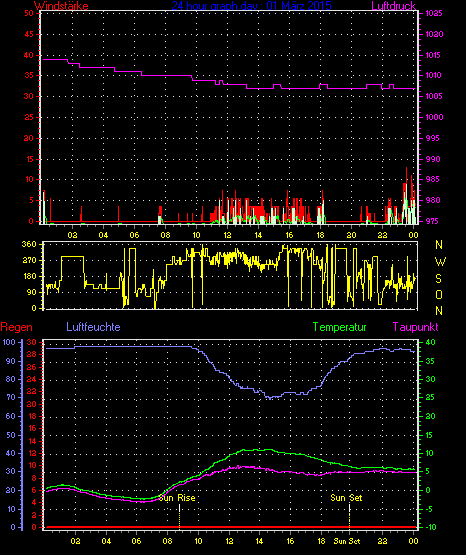The width and height of the screenshot is (466, 555).
Task: Click the 1010 pressure axis value
Action: 433,75
